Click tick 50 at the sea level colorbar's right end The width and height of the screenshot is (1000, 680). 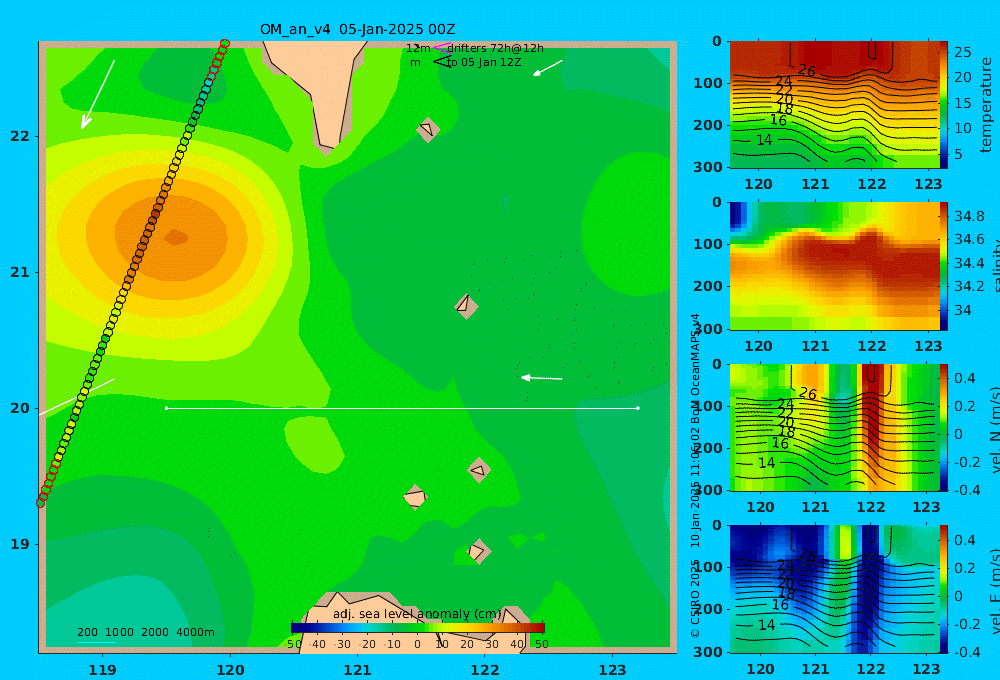[x=541, y=644]
